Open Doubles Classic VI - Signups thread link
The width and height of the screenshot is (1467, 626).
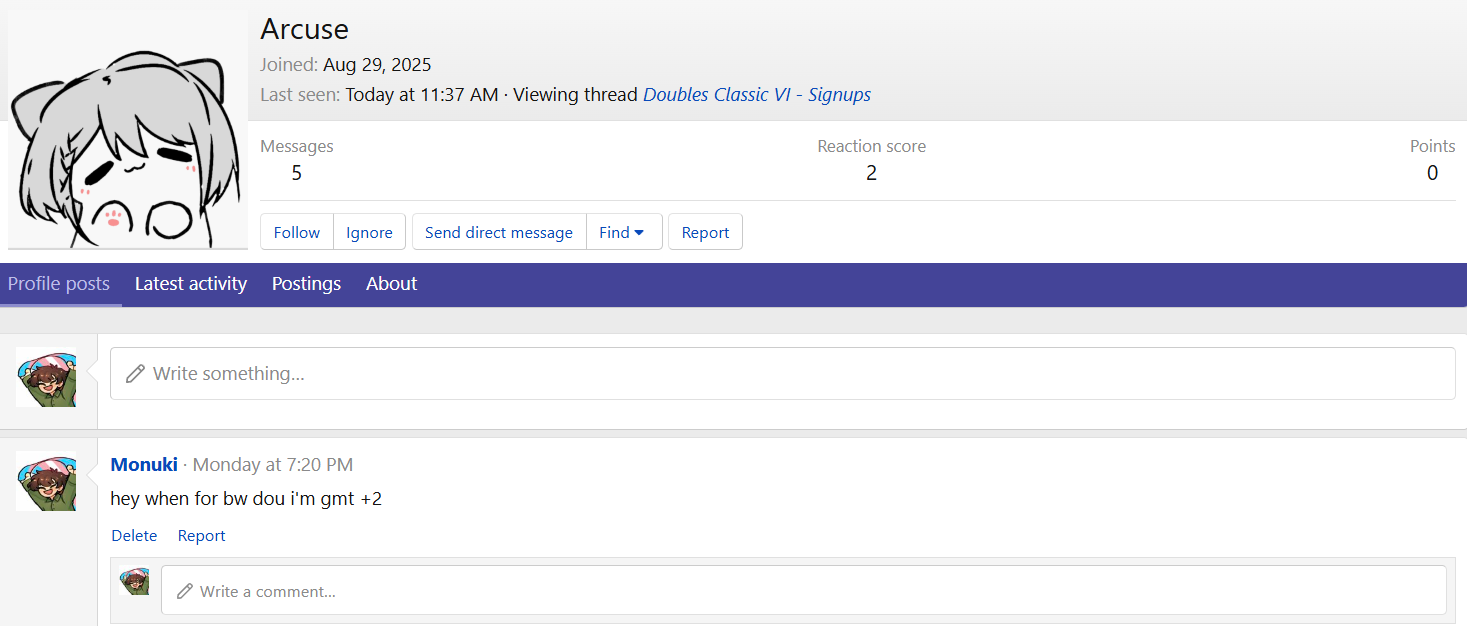[x=757, y=95]
